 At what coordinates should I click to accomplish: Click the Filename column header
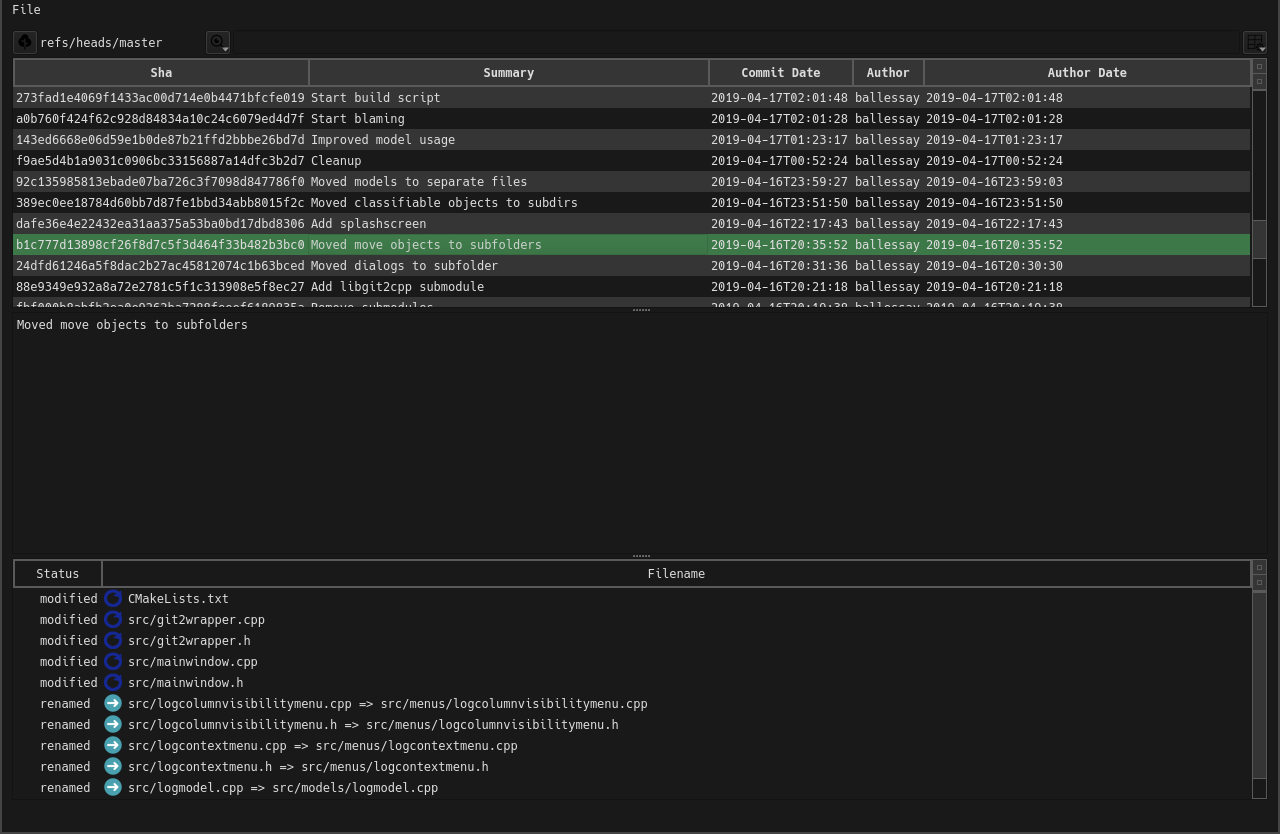click(676, 574)
